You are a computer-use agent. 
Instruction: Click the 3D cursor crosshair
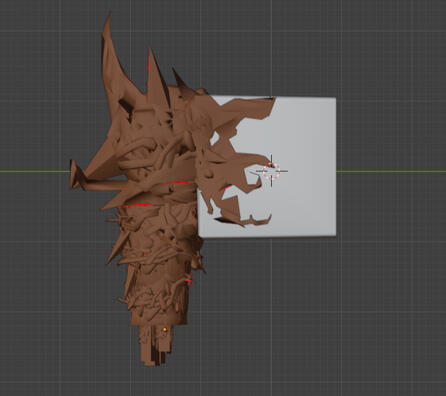click(271, 171)
